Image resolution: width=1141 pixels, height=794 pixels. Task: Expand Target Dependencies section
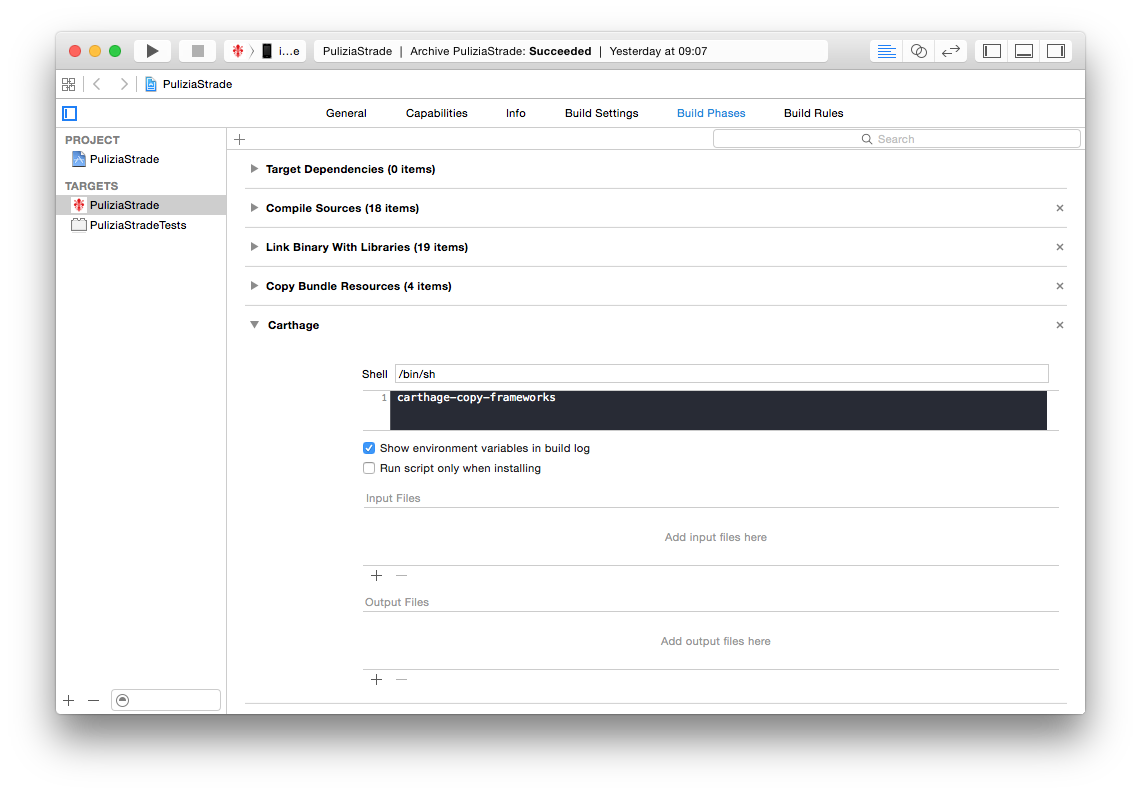point(254,169)
